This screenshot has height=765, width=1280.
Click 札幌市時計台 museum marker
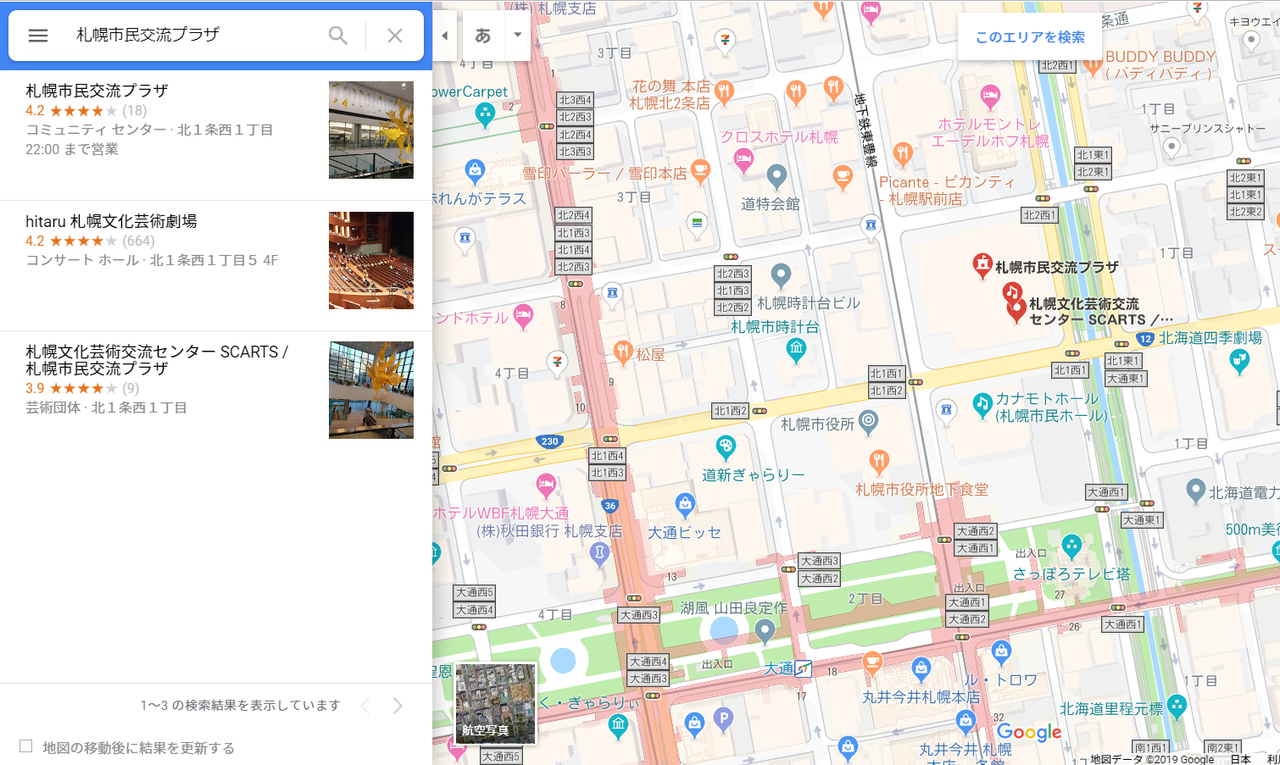pyautogui.click(x=796, y=348)
